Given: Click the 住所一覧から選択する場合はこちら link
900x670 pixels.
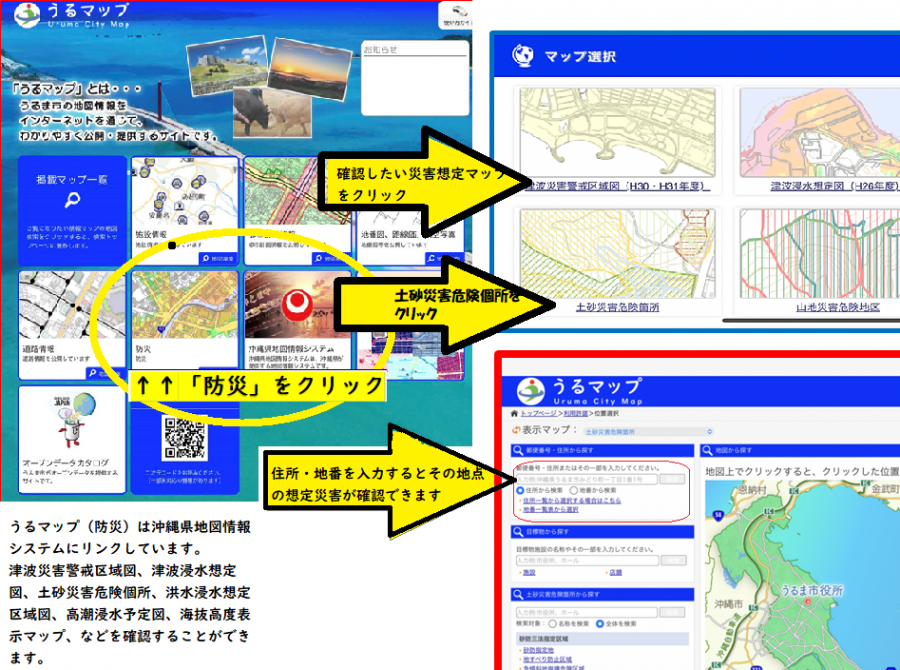Looking at the screenshot, I should [x=572, y=501].
